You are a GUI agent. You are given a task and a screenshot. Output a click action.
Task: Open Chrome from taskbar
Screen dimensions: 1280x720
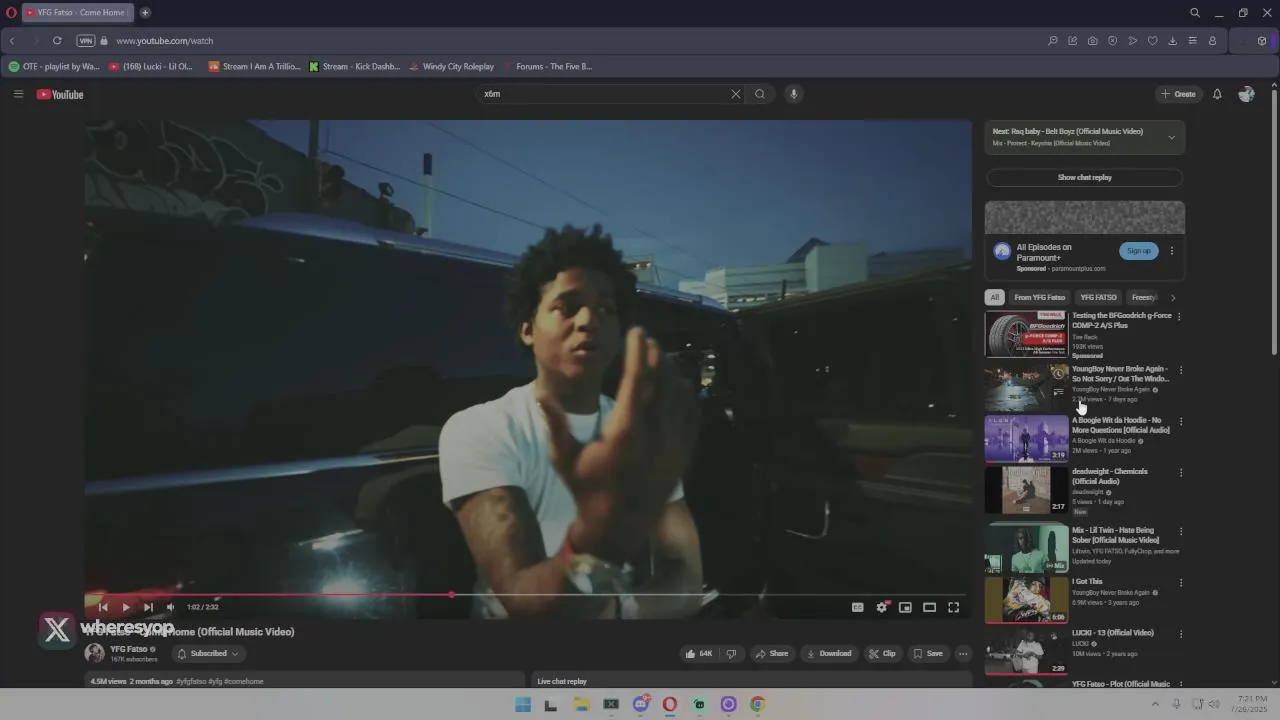coord(758,704)
